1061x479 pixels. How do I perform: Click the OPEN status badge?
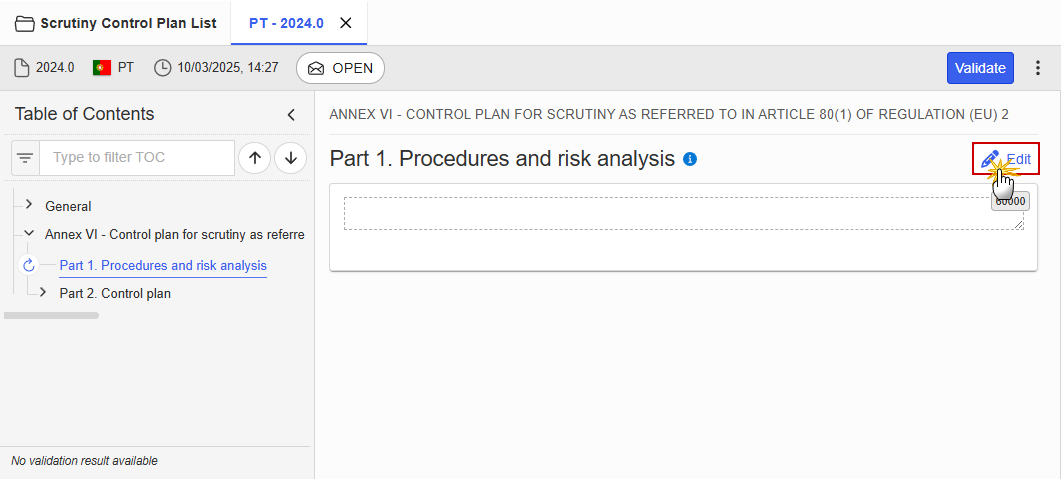tap(340, 68)
